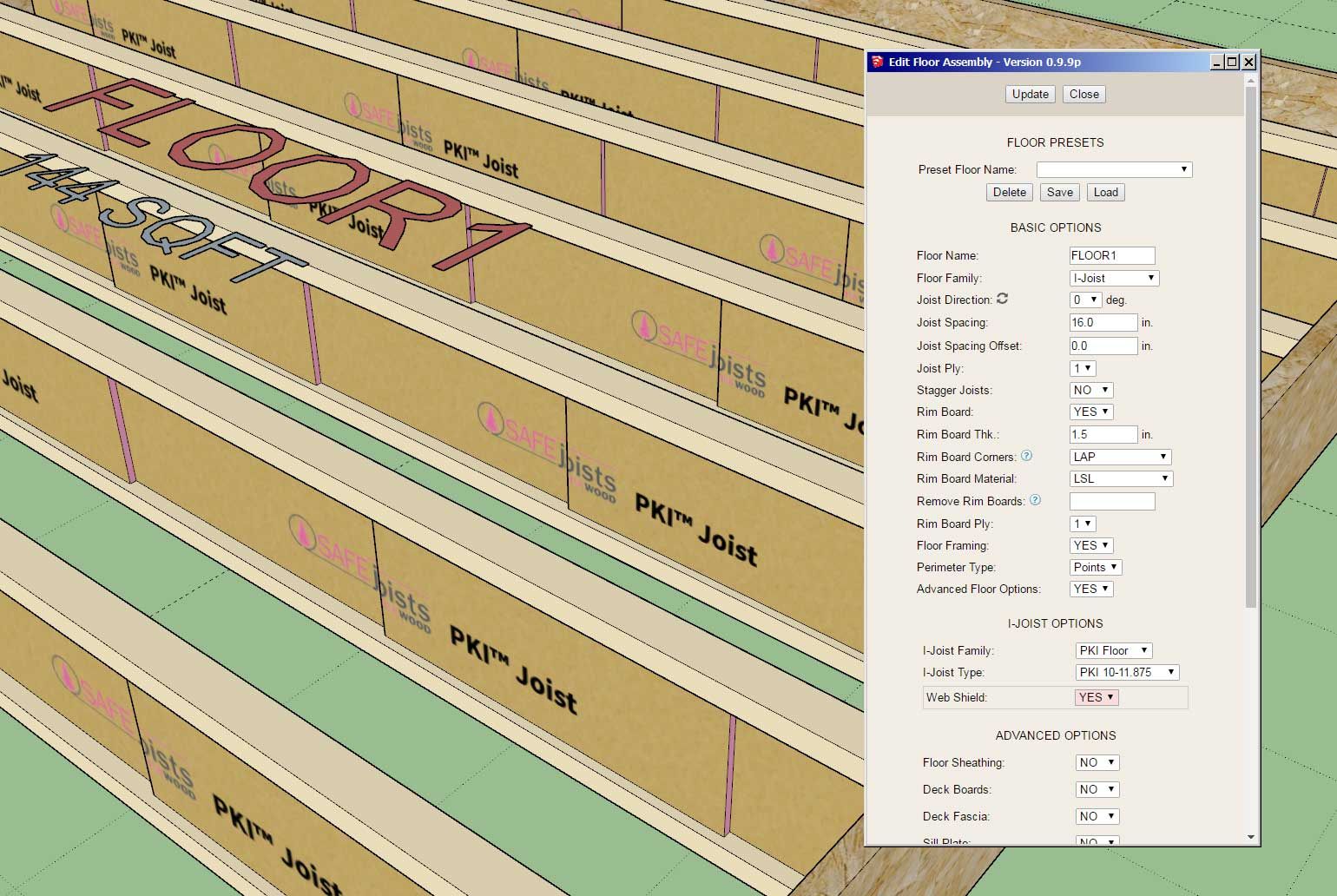Click the Remove Rim Boards field
The image size is (1337, 896).
[1112, 501]
